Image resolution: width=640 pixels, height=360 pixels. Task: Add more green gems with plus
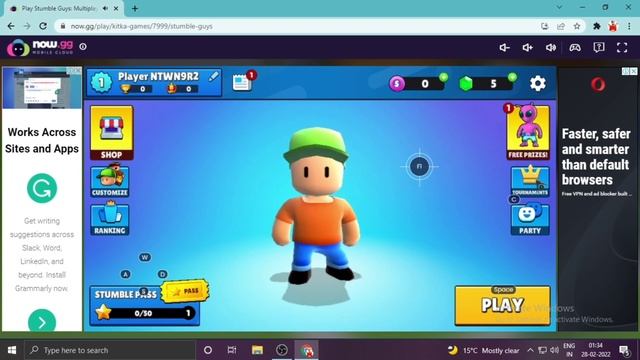[512, 77]
